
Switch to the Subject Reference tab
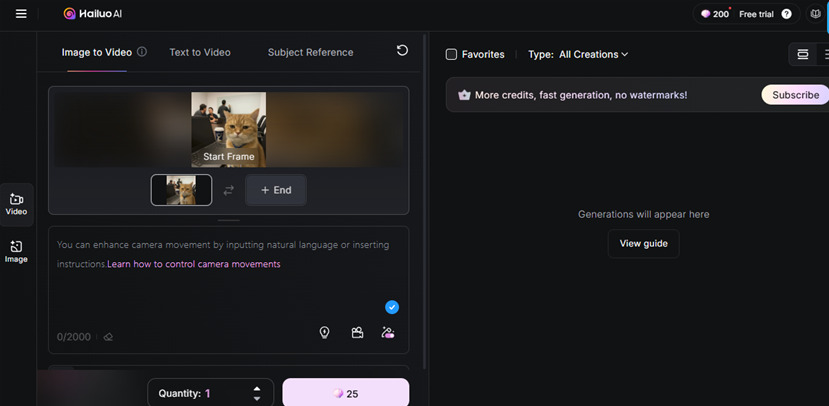click(310, 52)
